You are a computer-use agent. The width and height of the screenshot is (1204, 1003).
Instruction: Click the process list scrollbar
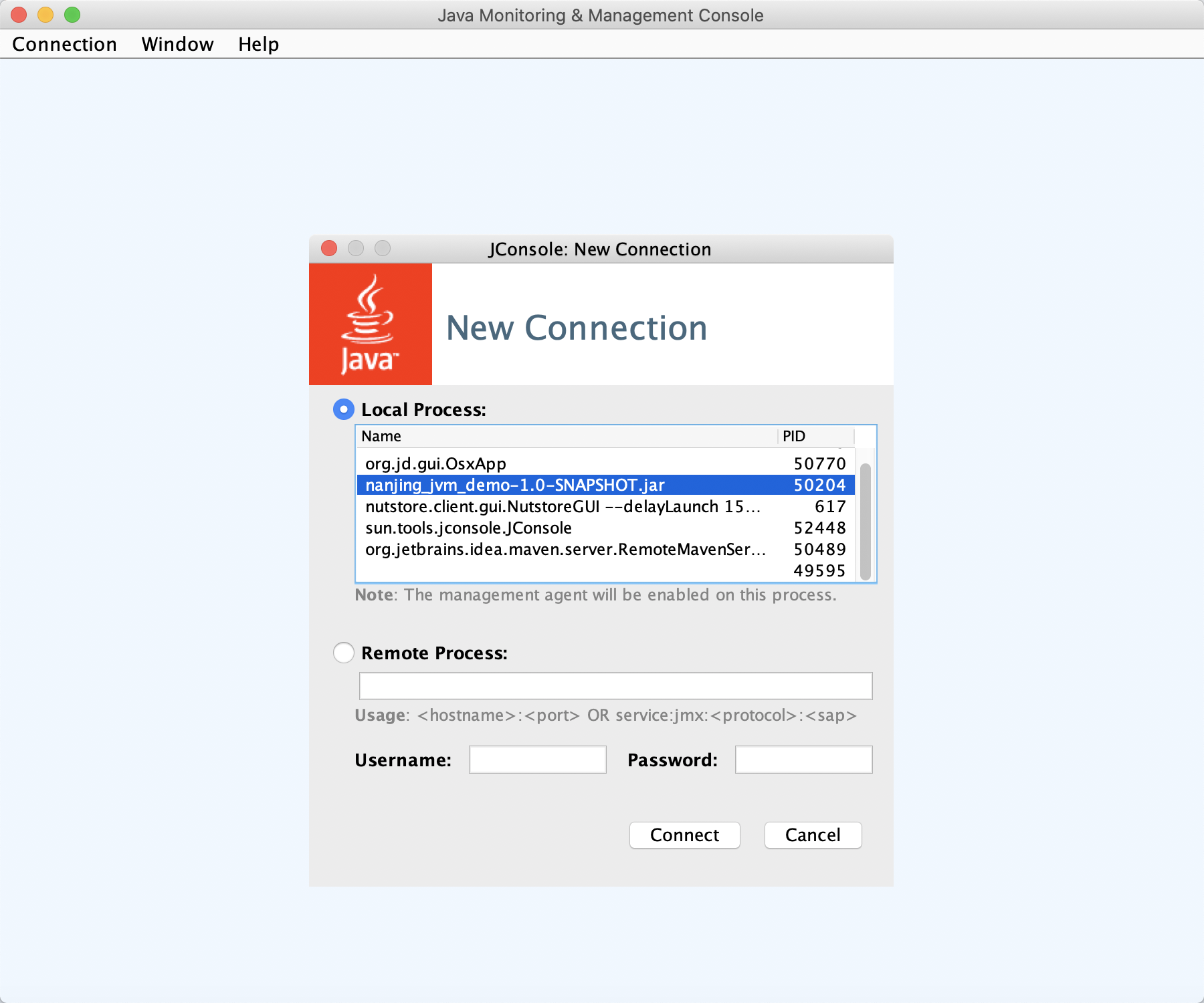[x=866, y=521]
